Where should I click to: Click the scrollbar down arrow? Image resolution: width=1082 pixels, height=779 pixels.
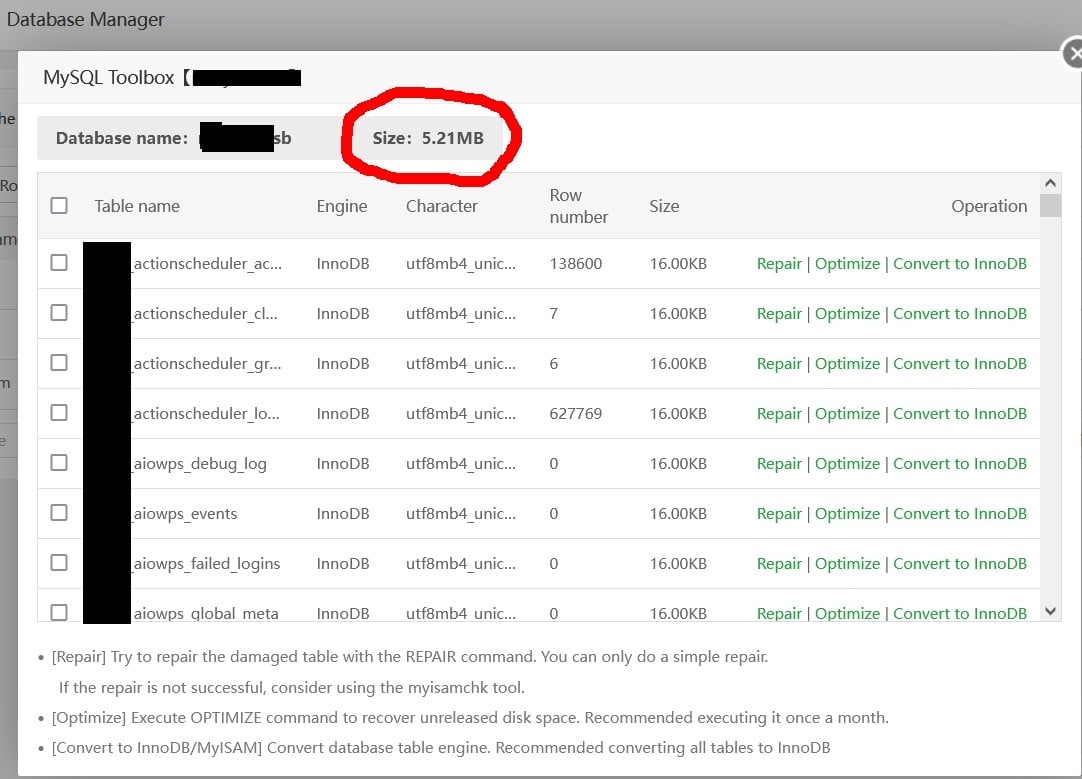point(1050,611)
